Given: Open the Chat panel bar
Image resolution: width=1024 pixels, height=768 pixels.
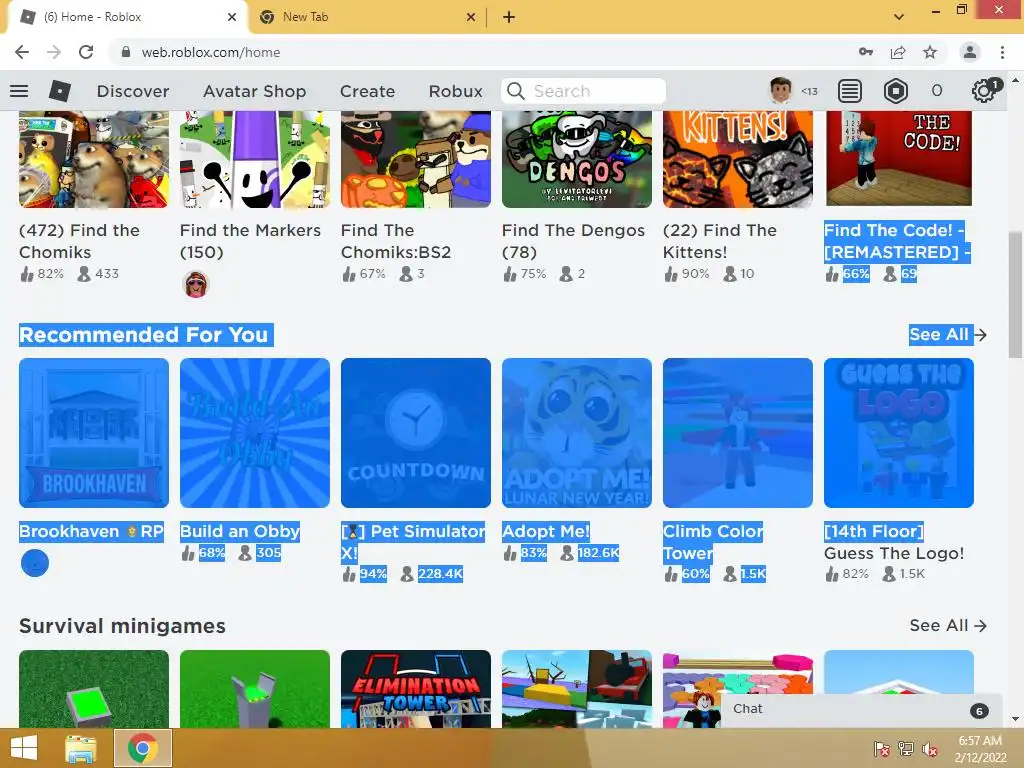Looking at the screenshot, I should (x=861, y=710).
